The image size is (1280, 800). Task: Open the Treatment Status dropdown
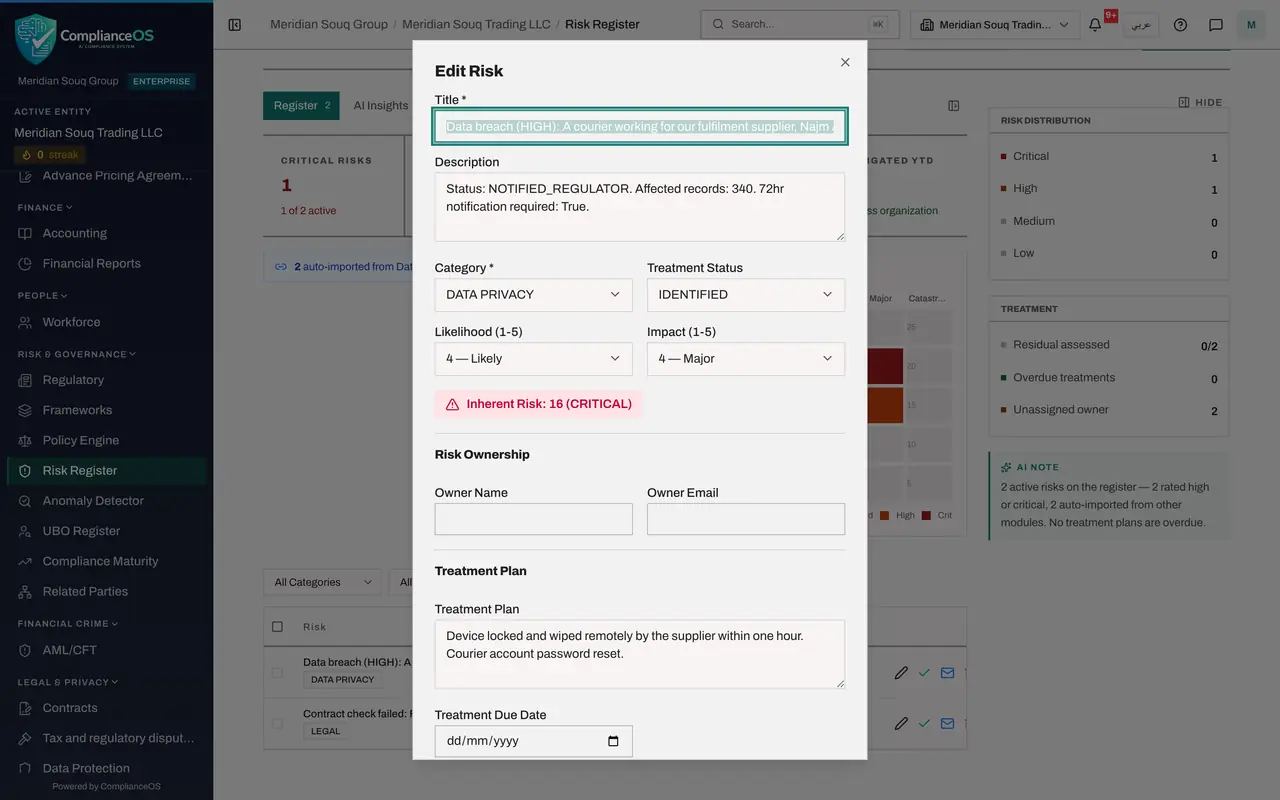[746, 295]
